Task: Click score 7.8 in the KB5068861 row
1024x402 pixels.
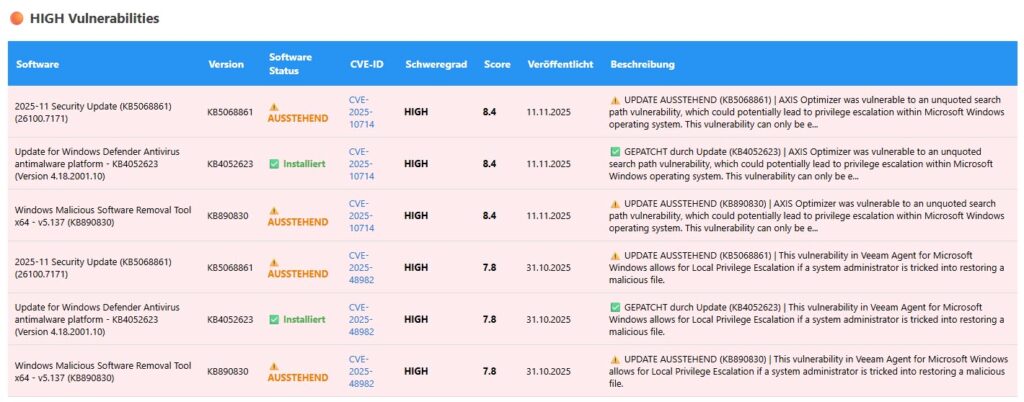Action: (x=490, y=268)
